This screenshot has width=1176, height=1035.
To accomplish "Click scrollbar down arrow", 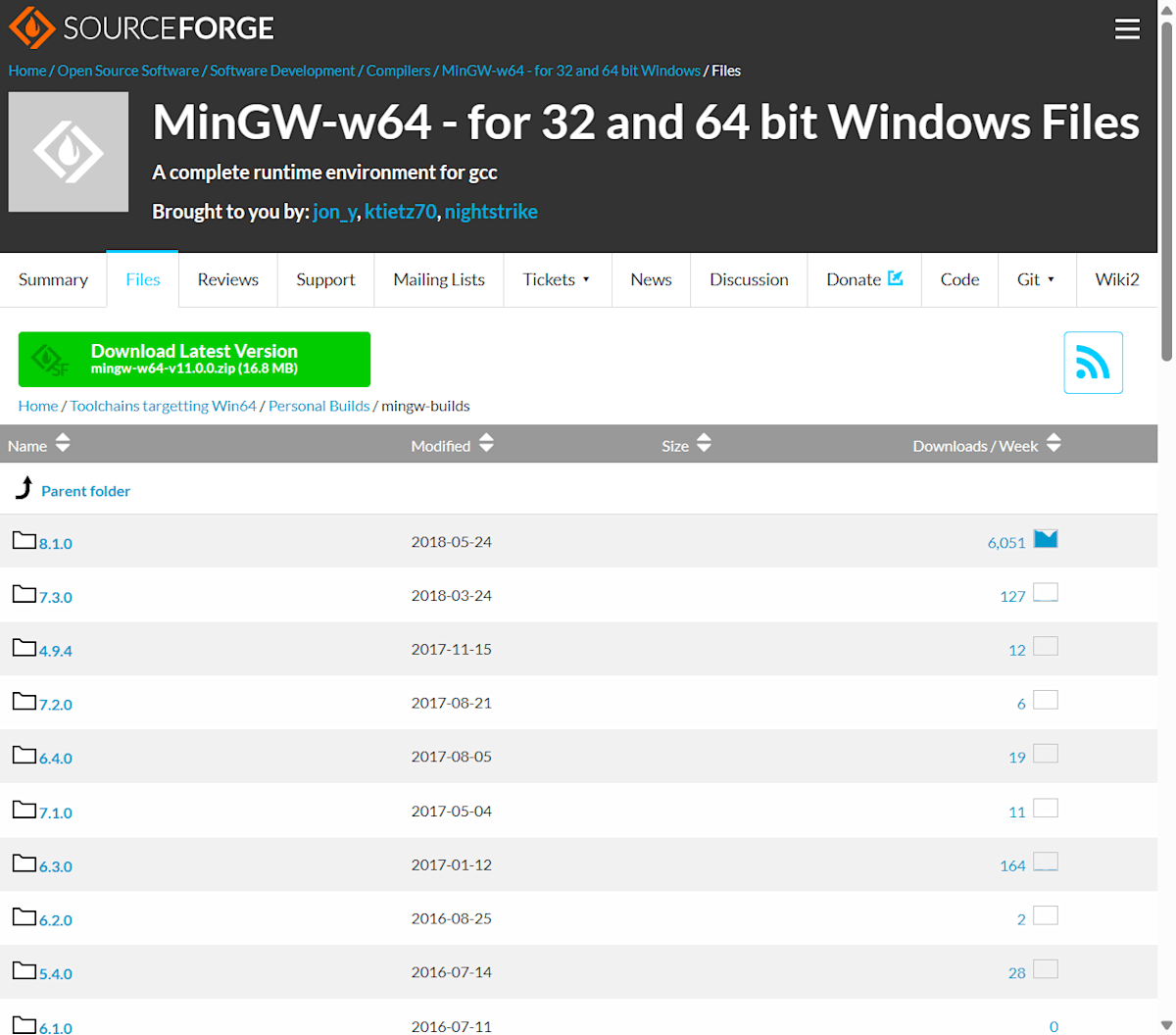I will click(1166, 1026).
